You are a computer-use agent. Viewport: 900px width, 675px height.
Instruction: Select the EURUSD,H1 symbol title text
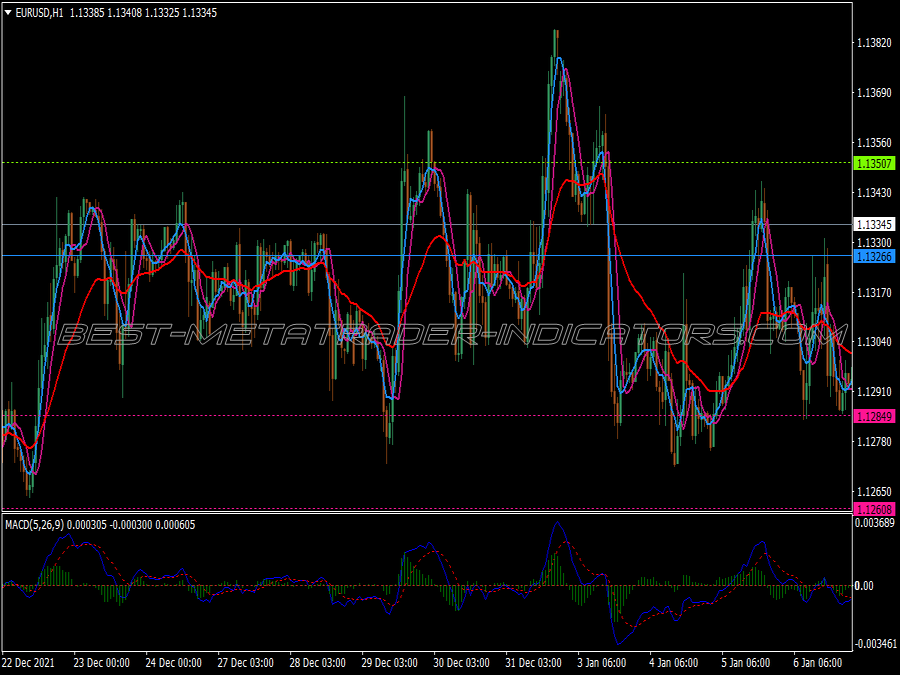(x=39, y=13)
